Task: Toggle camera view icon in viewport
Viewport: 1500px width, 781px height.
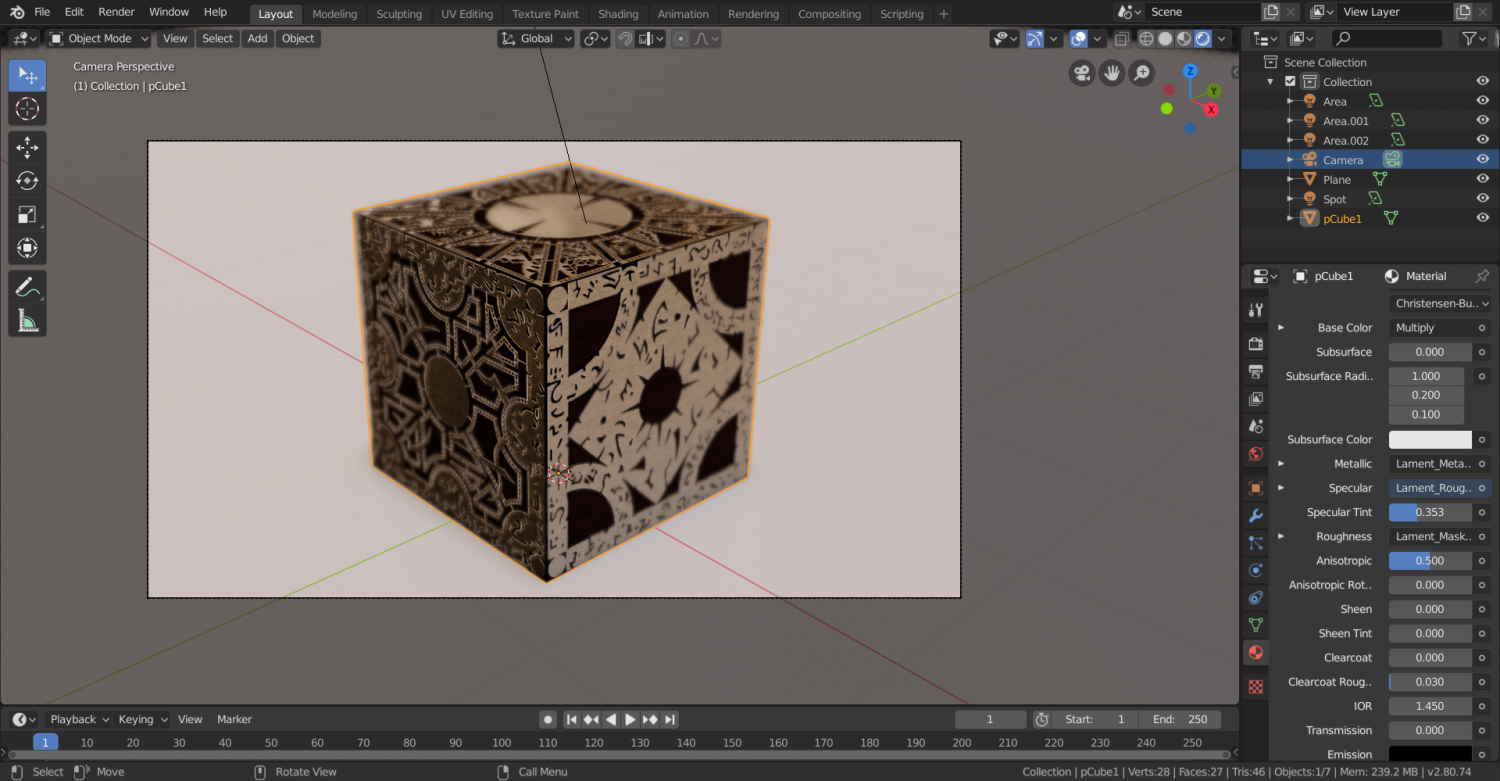Action: click(1081, 73)
